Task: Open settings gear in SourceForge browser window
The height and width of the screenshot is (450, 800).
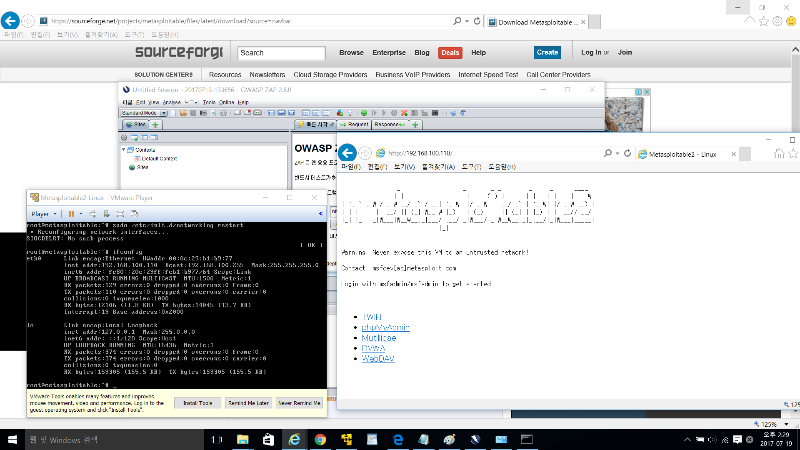Action: click(x=777, y=21)
